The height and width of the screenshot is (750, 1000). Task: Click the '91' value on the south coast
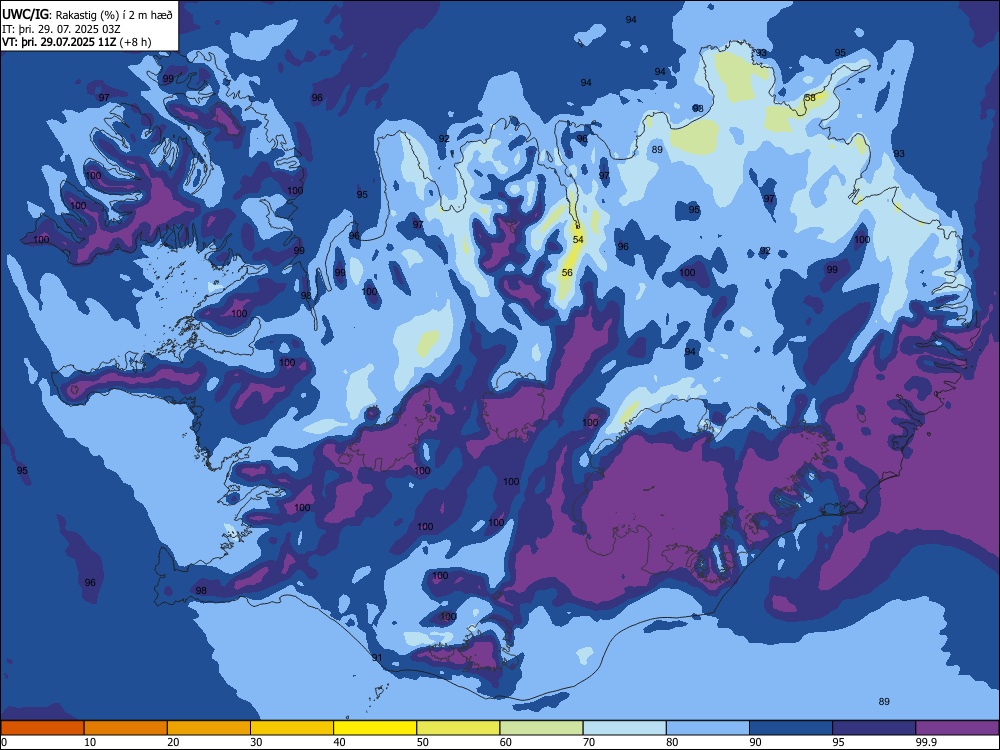click(377, 658)
